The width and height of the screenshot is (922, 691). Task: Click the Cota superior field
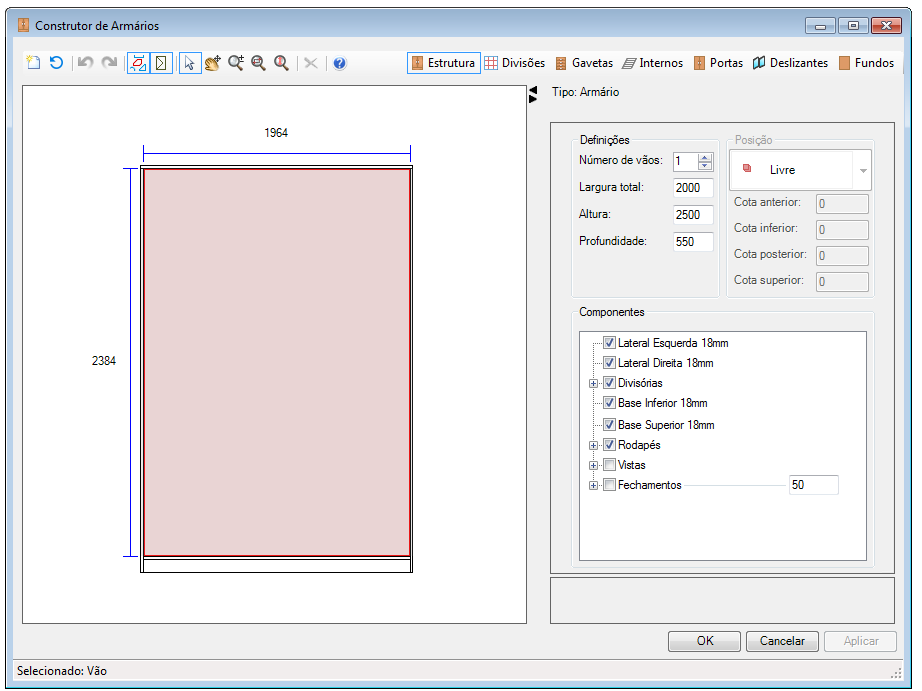(x=842, y=281)
